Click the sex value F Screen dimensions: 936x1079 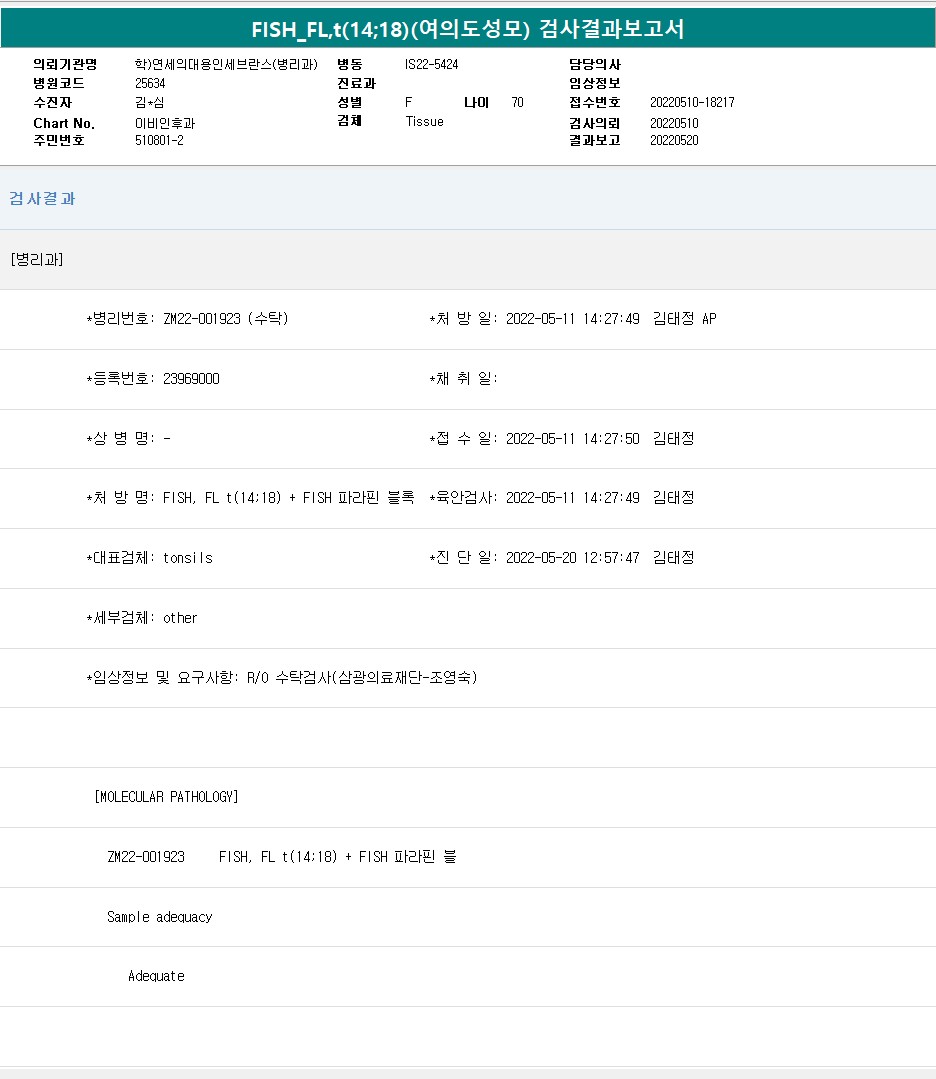click(x=408, y=103)
